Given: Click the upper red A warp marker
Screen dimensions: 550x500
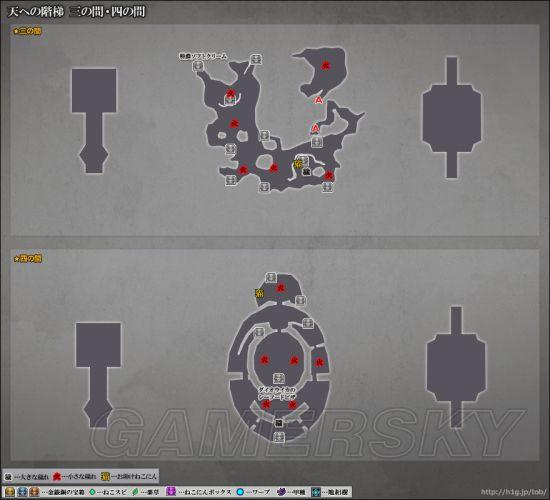Looking at the screenshot, I should pyautogui.click(x=318, y=101).
